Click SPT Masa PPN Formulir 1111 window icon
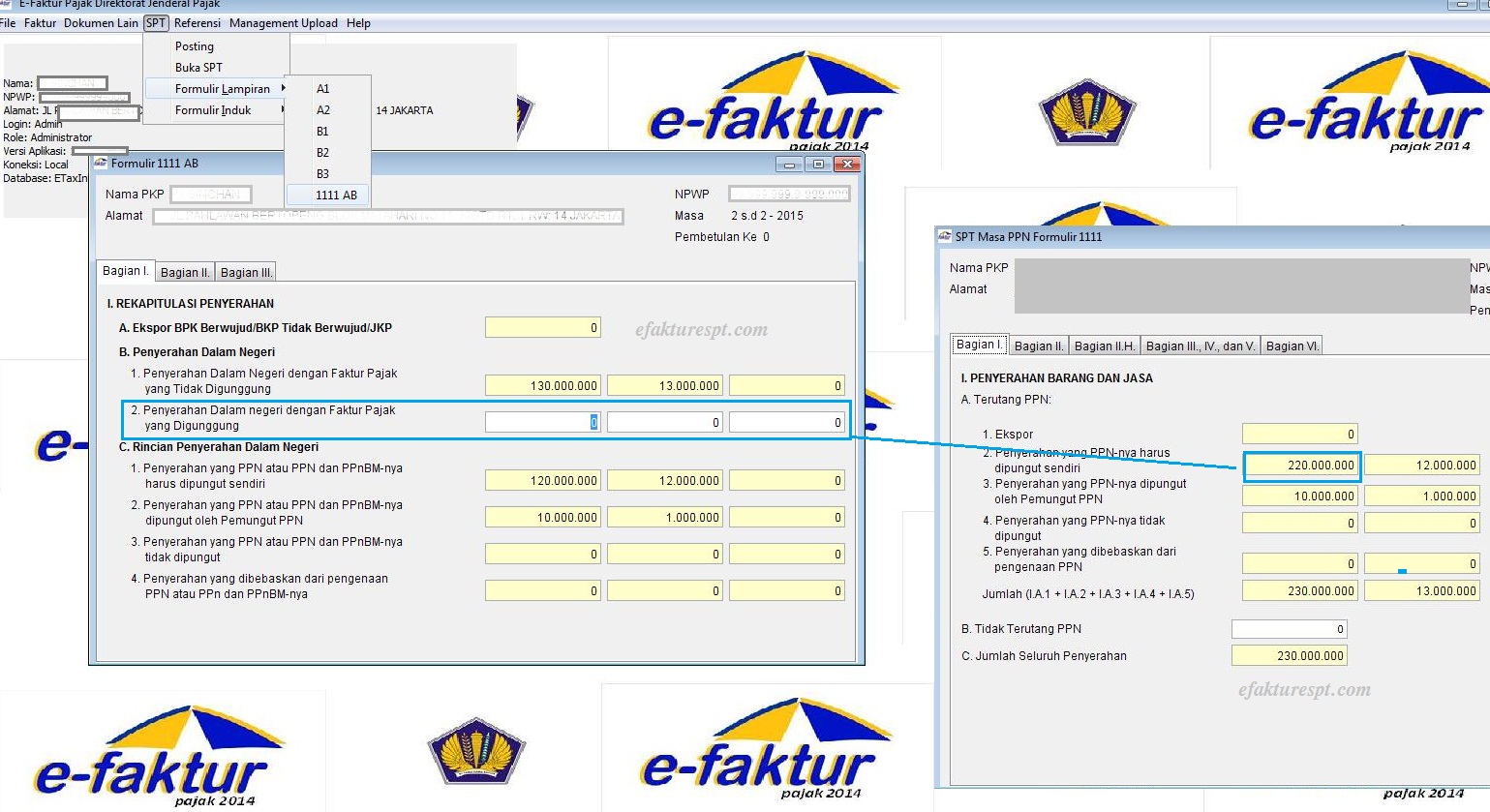The width and height of the screenshot is (1490, 812). (945, 236)
